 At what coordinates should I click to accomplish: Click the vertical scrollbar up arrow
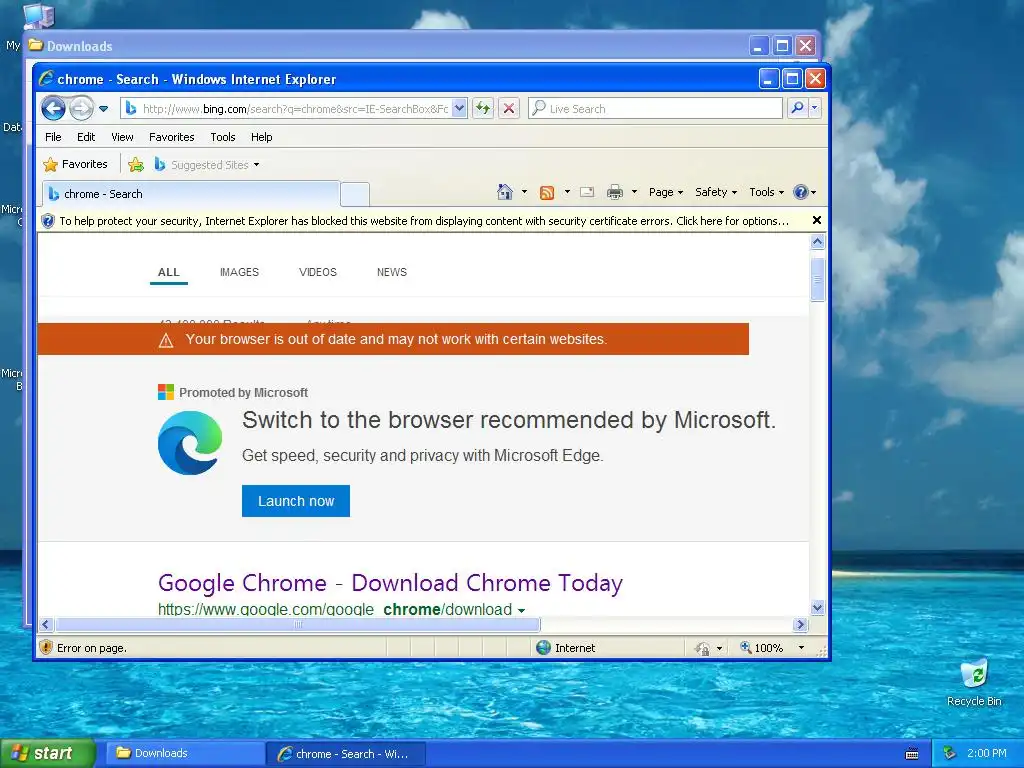[x=817, y=242]
